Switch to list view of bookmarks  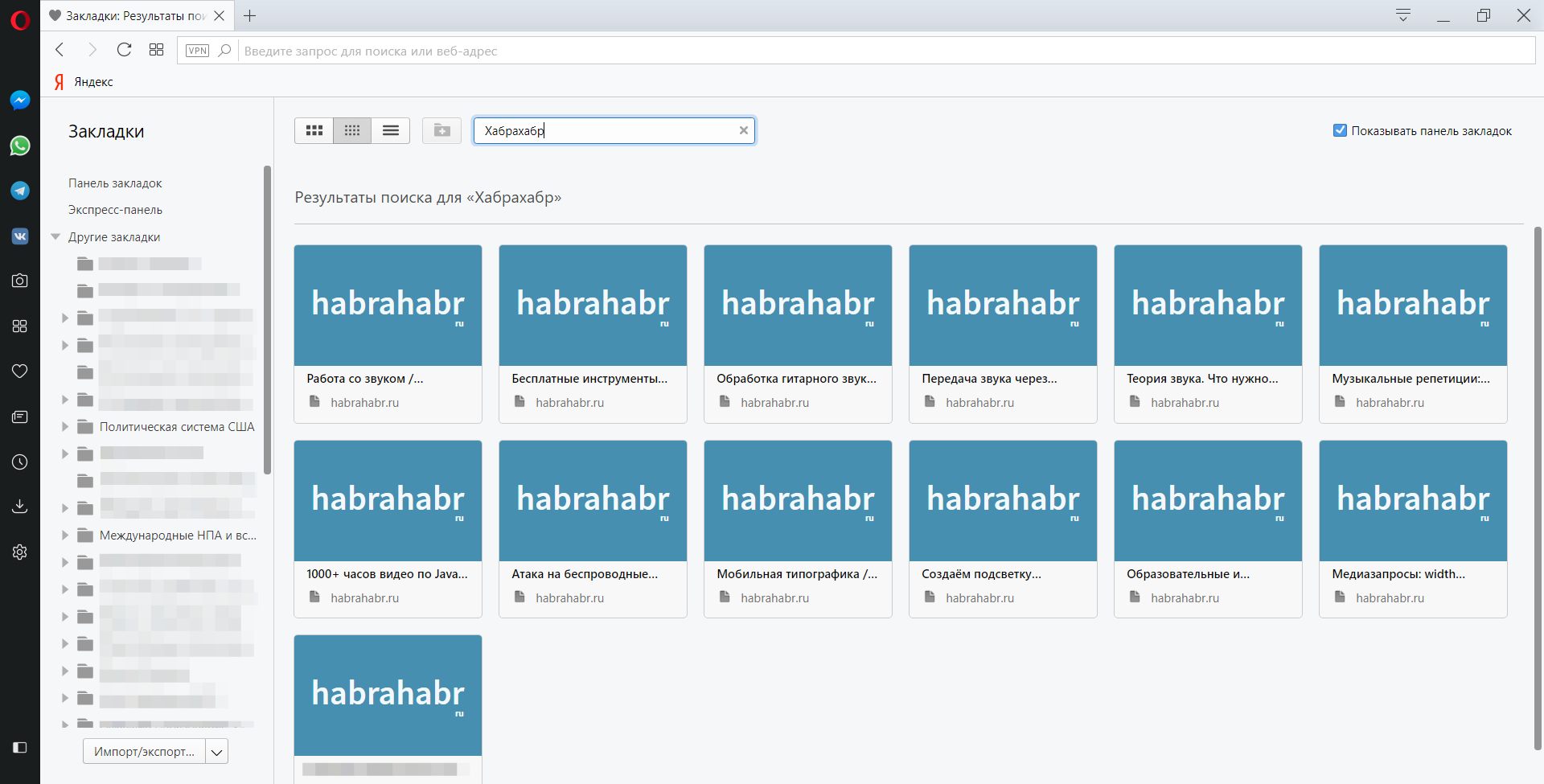(391, 130)
